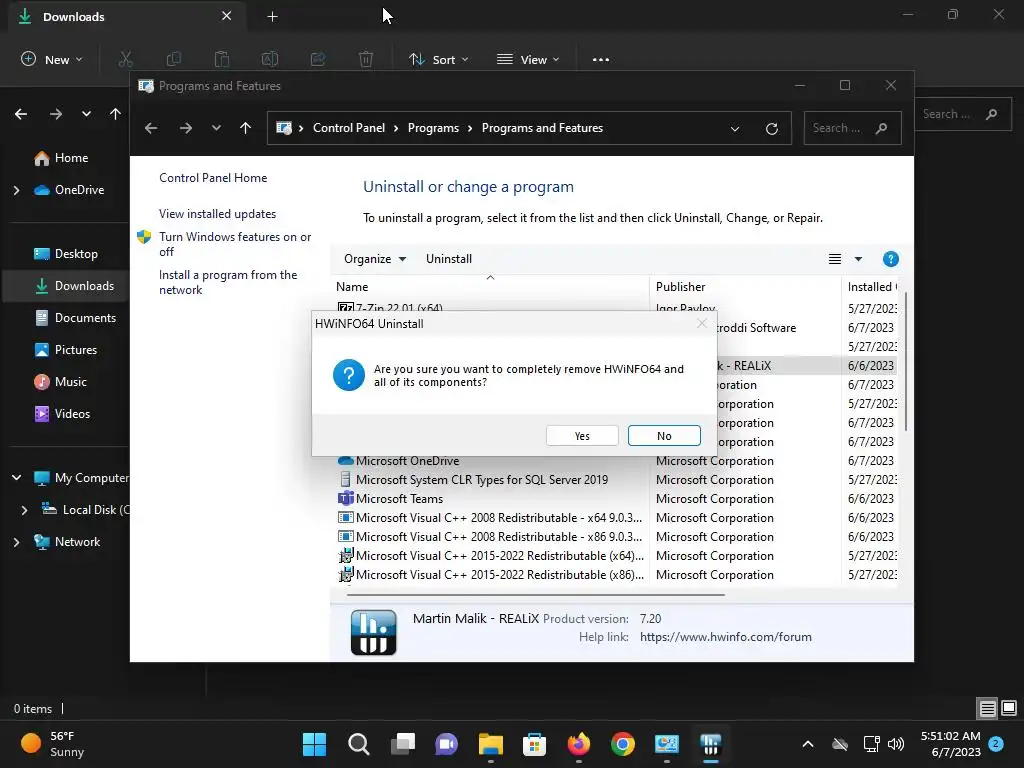Viewport: 1024px width, 768px height.
Task: Launch Google Chrome from the taskbar
Action: [622, 744]
